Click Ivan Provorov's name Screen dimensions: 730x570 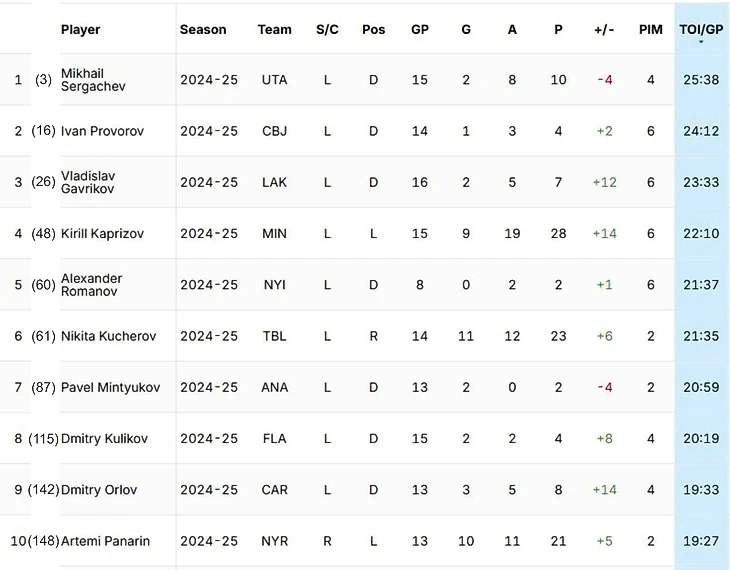click(102, 131)
